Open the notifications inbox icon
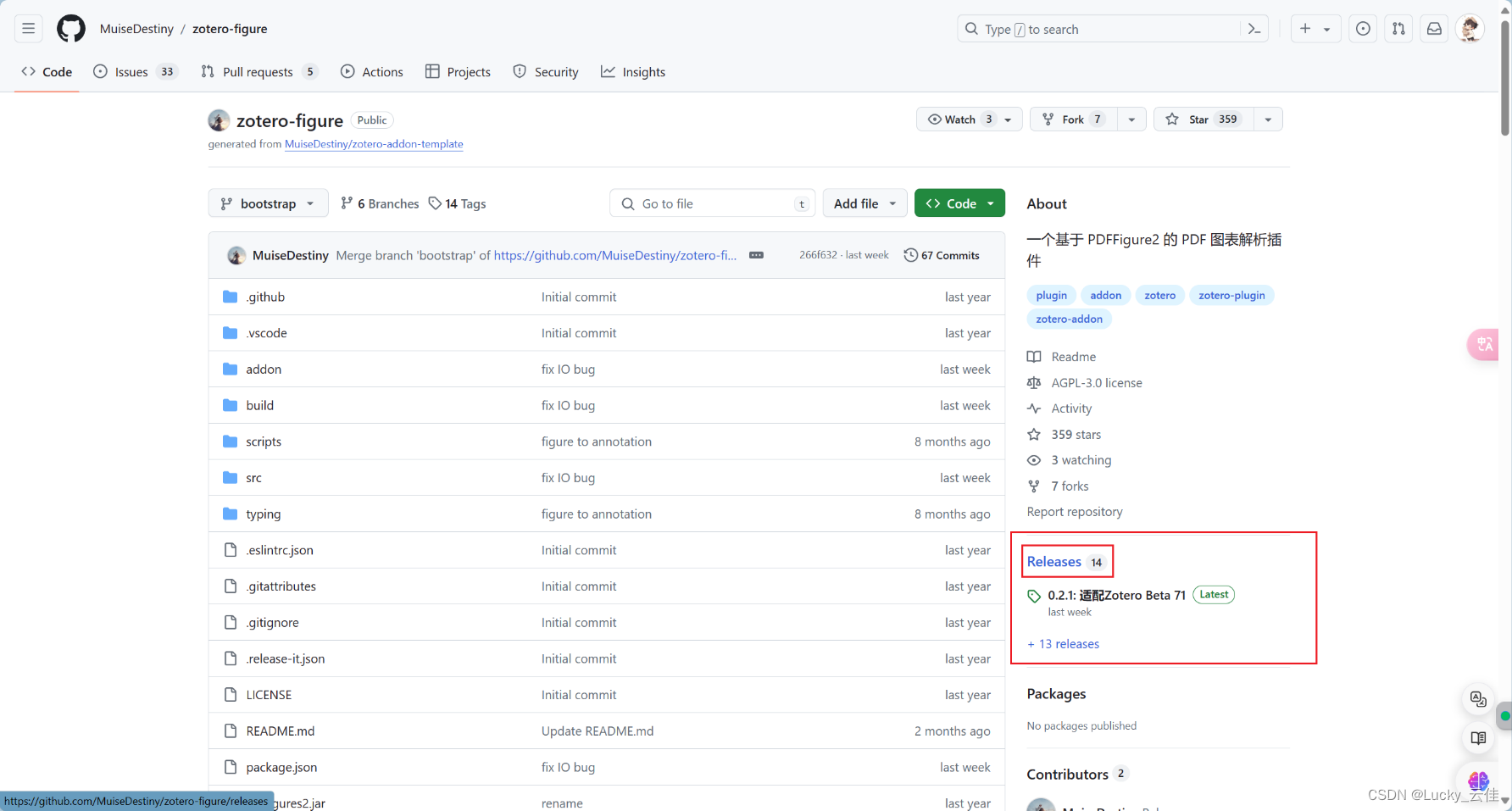 coord(1434,29)
